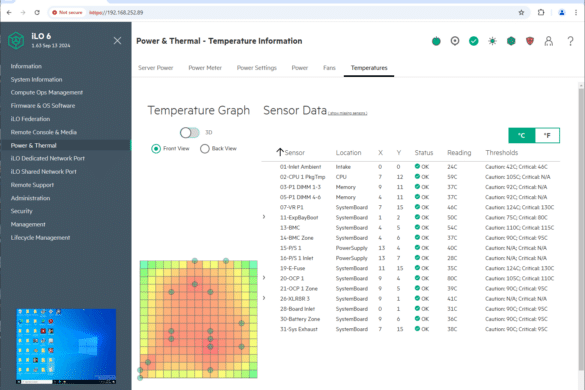Select the Front View radio button
The width and height of the screenshot is (585, 390).
tap(156, 149)
